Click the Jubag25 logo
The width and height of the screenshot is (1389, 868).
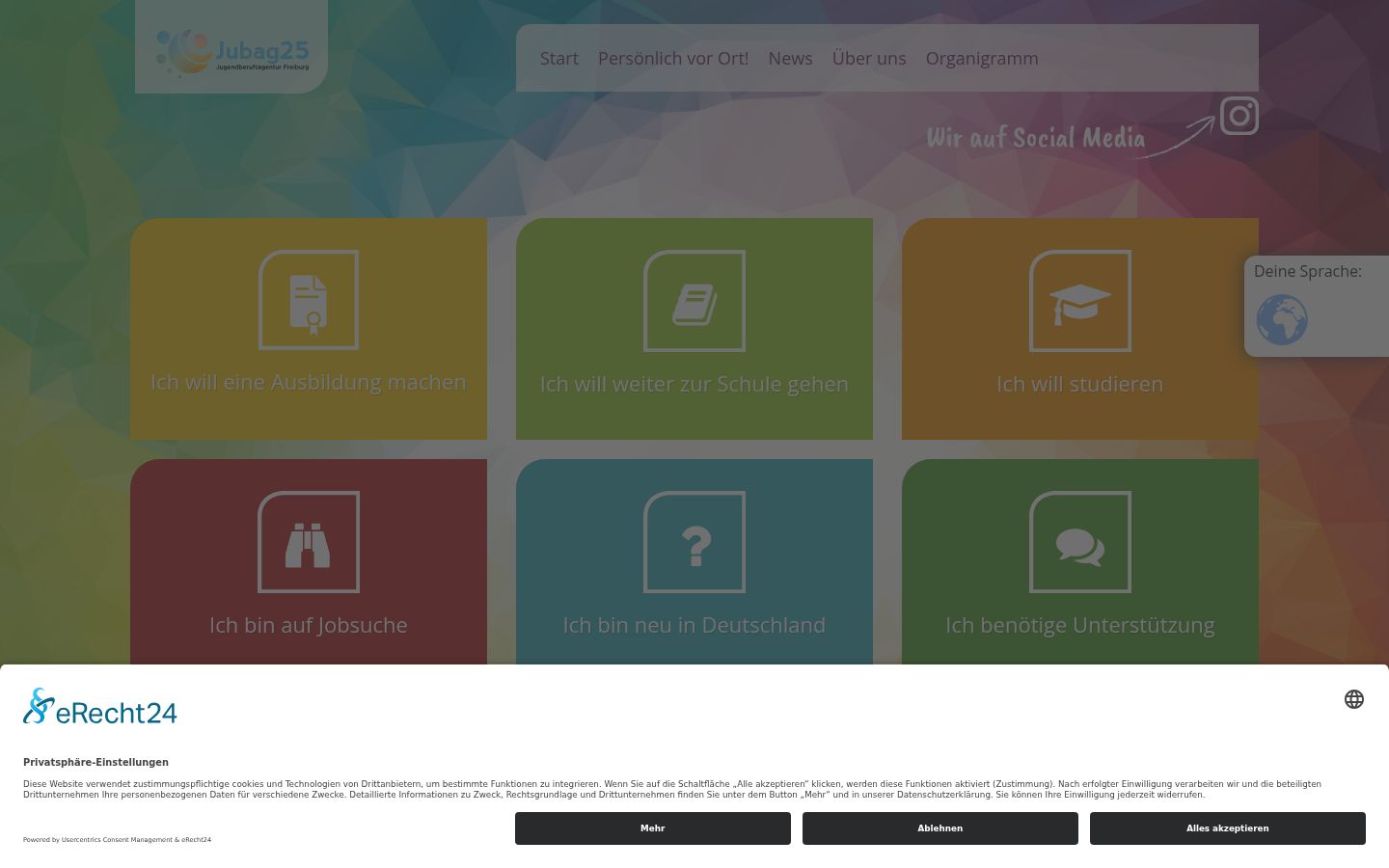pyautogui.click(x=232, y=52)
